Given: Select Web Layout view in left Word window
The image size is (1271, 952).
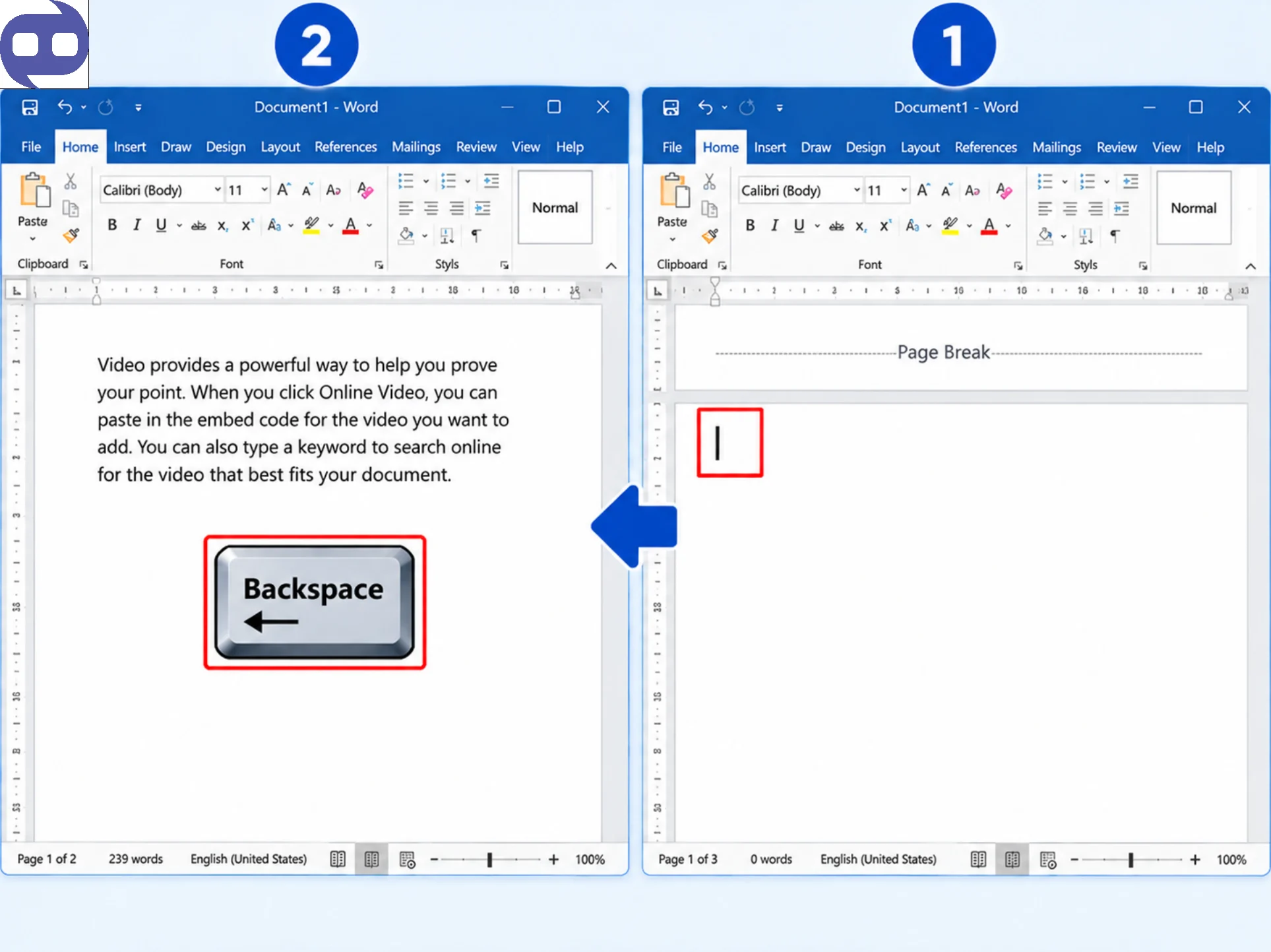Looking at the screenshot, I should pos(407,860).
